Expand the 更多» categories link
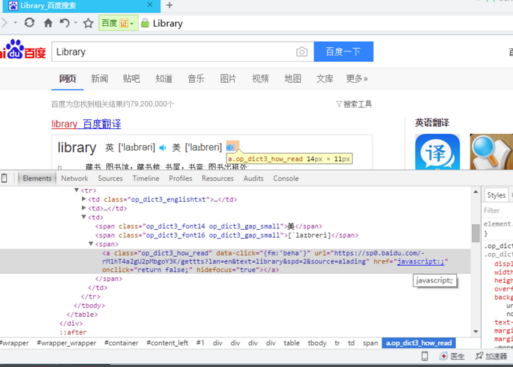The width and height of the screenshot is (513, 367). point(357,79)
